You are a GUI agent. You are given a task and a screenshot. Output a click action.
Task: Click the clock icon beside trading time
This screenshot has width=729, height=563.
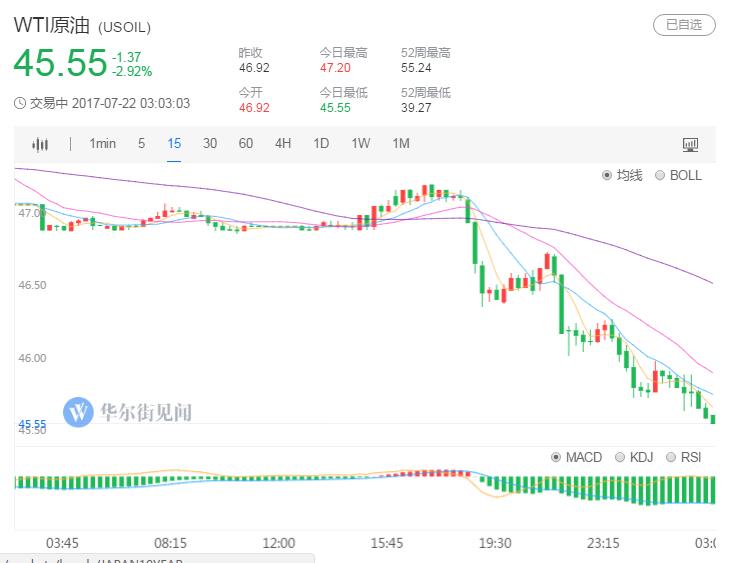coord(20,103)
